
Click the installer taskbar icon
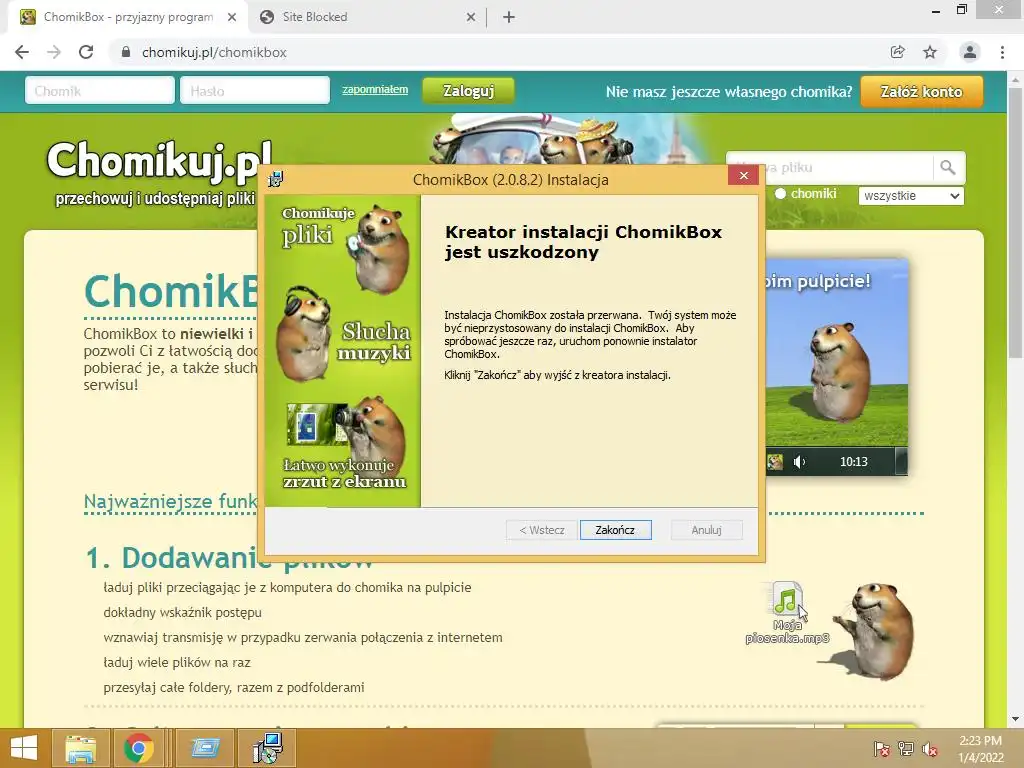pos(268,748)
